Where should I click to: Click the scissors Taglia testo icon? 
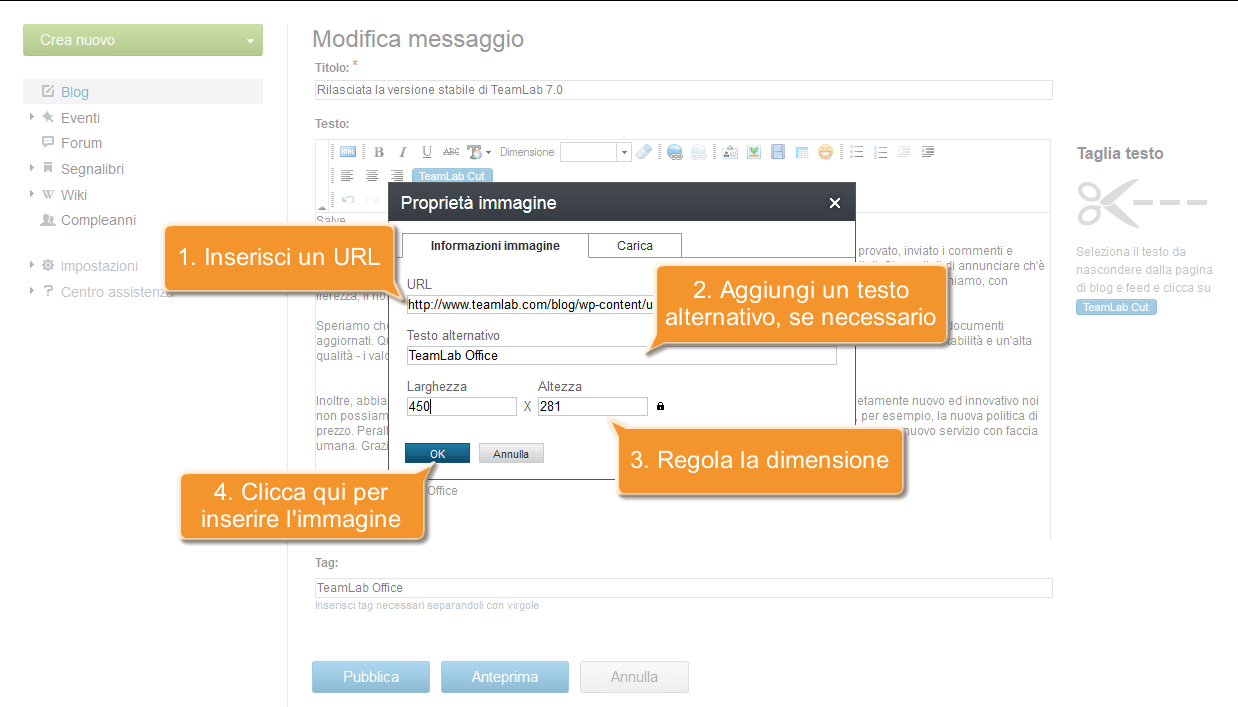coord(1141,203)
